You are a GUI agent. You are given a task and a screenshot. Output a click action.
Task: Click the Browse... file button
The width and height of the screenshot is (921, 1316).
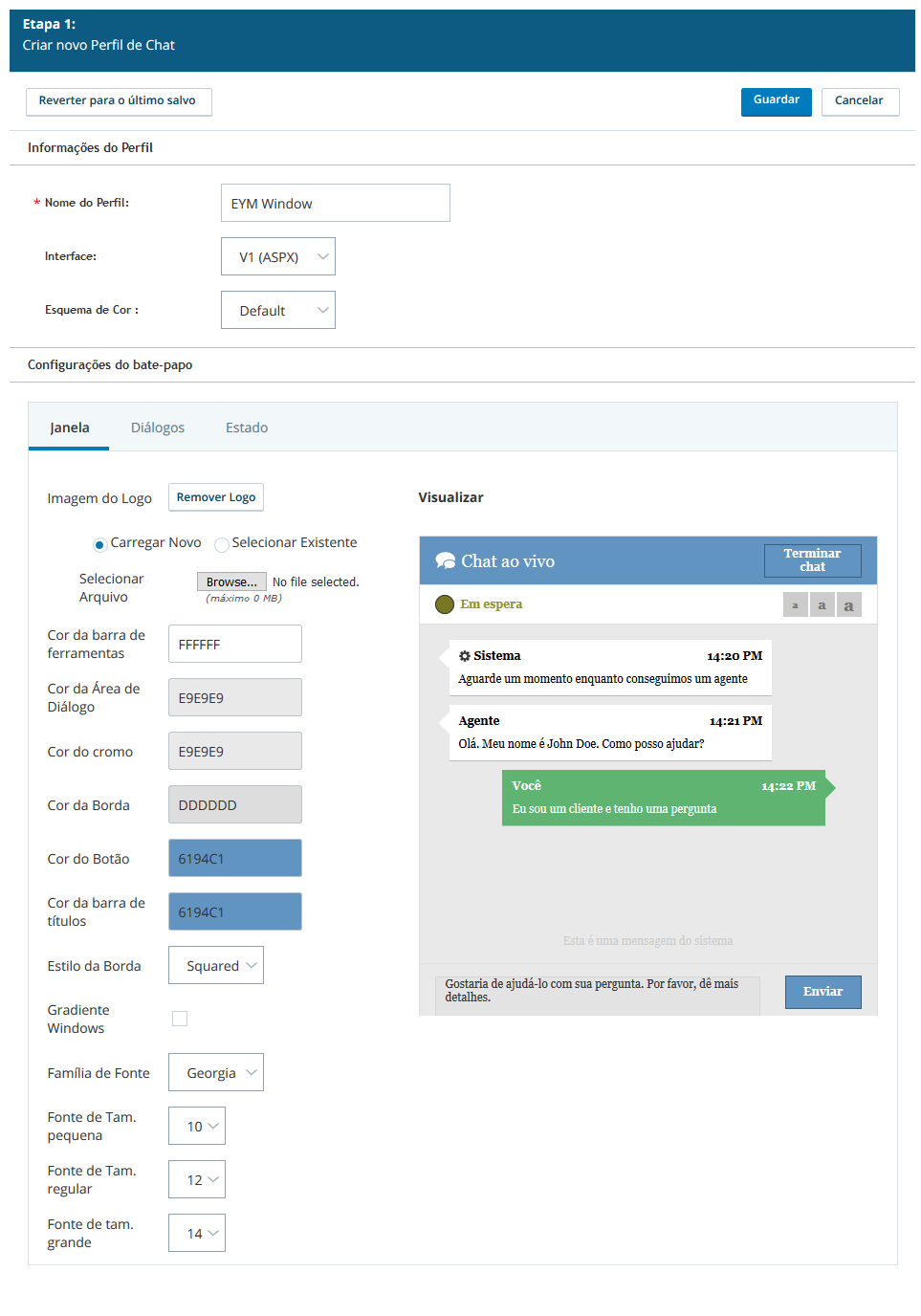[231, 581]
